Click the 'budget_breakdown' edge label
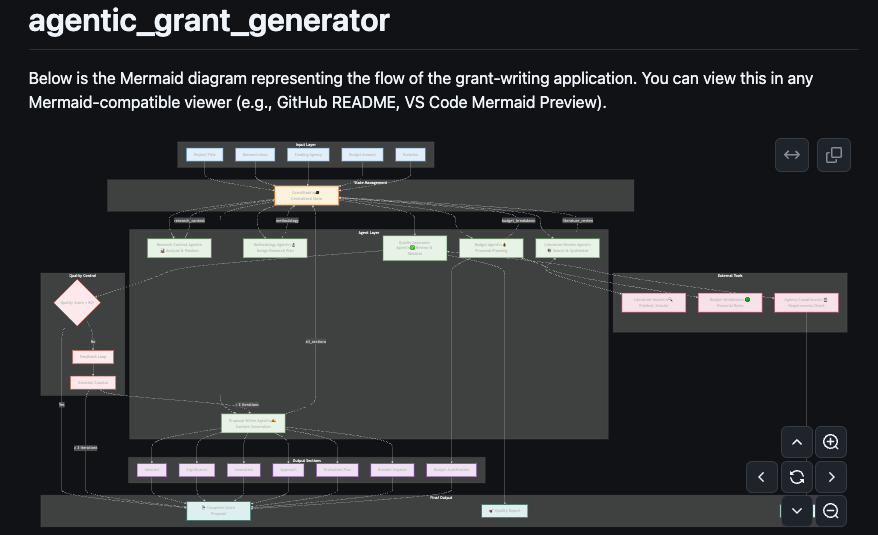This screenshot has width=878, height=535. [519, 221]
